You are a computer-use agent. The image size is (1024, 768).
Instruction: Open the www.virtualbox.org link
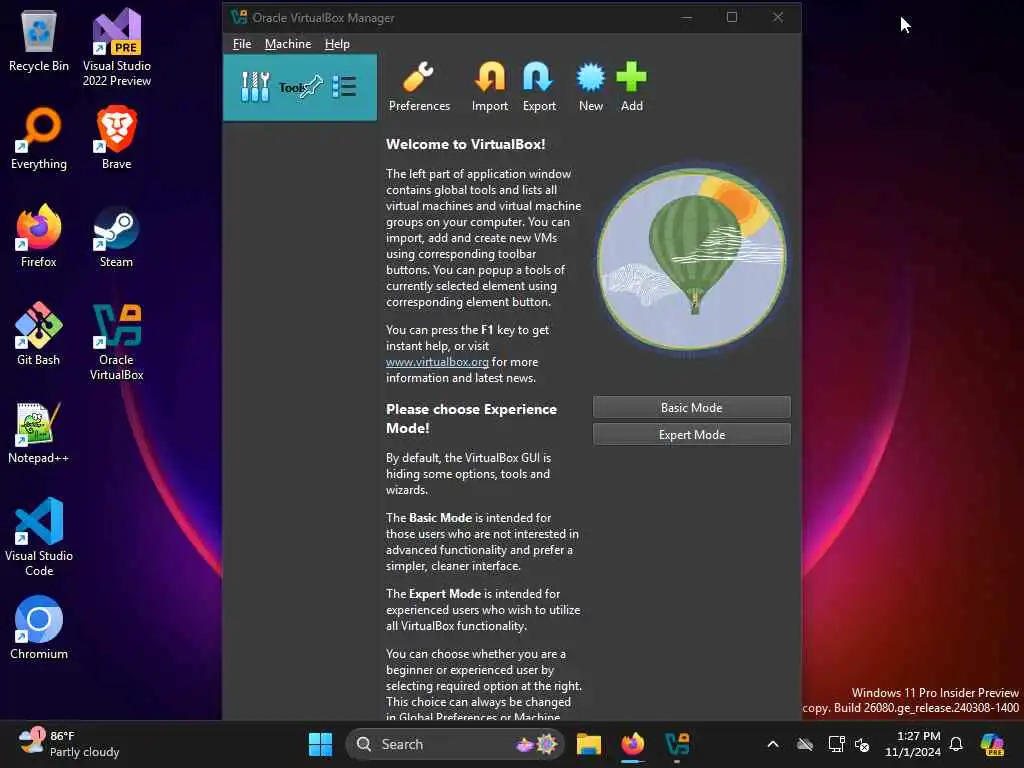coord(437,362)
